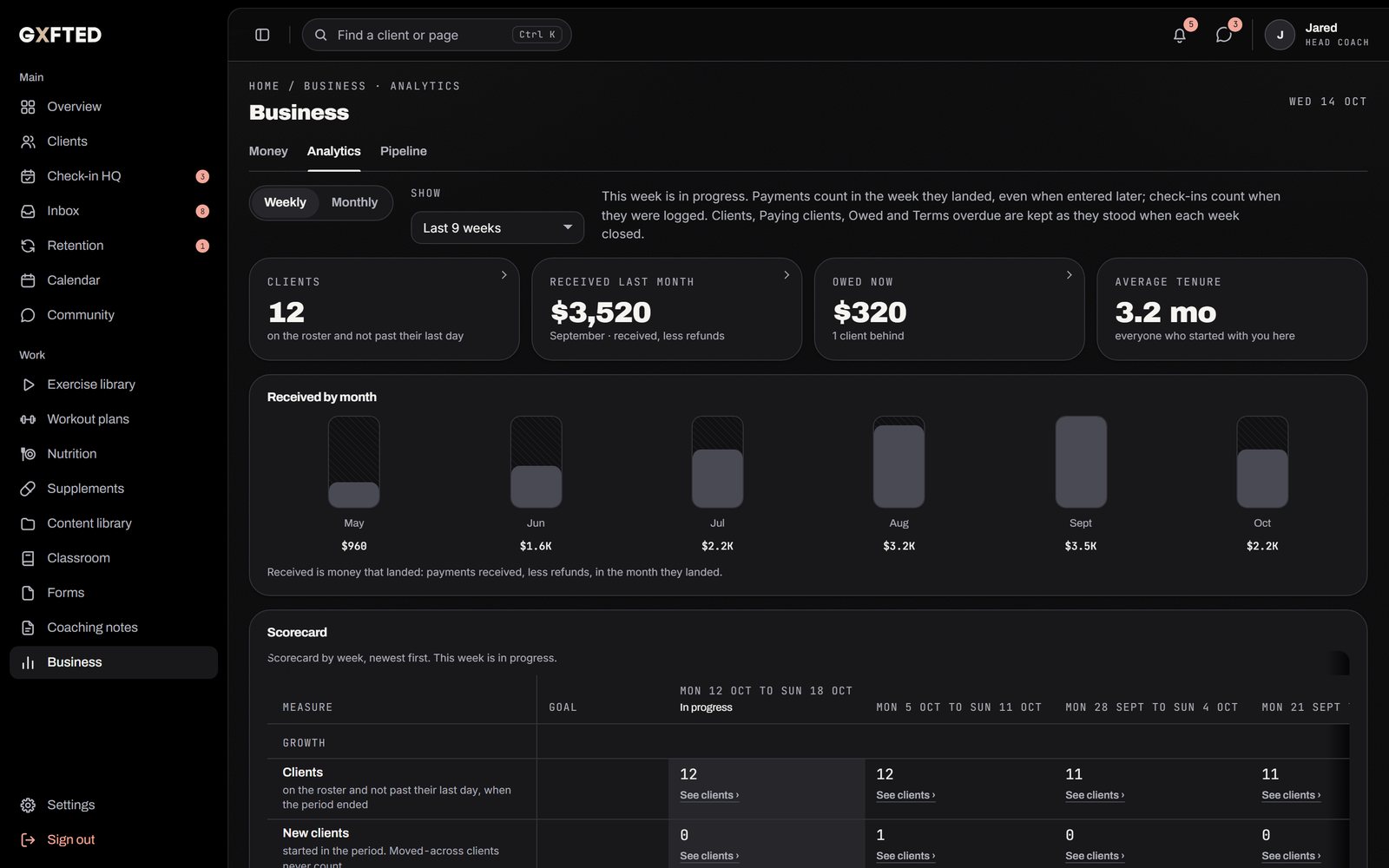Click See clients under in-progress week Clients
The image size is (1389, 868).
coord(709,795)
